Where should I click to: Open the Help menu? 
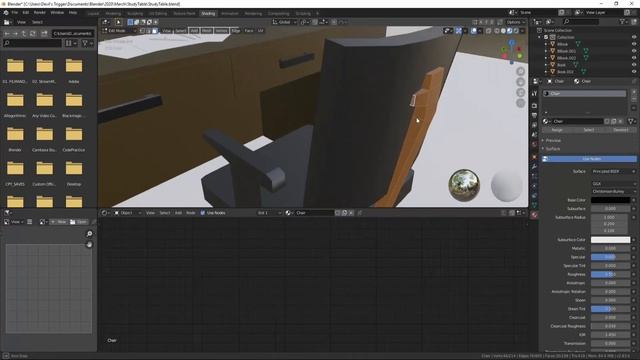[x=73, y=13]
